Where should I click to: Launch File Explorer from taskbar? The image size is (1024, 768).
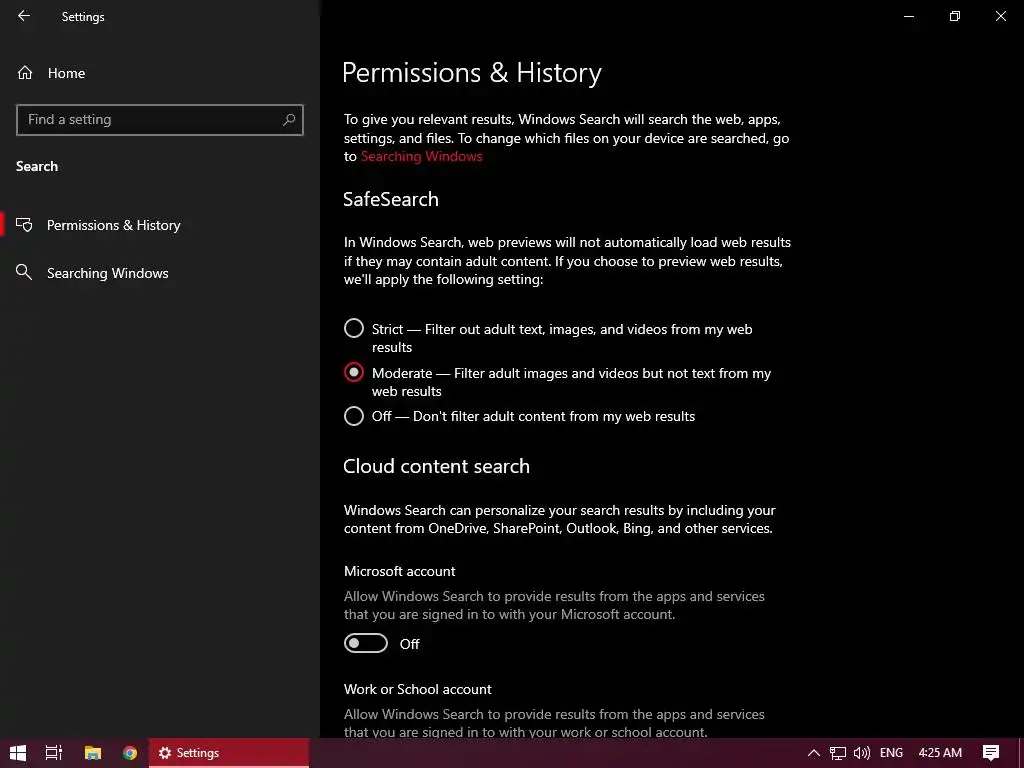pyautogui.click(x=92, y=753)
